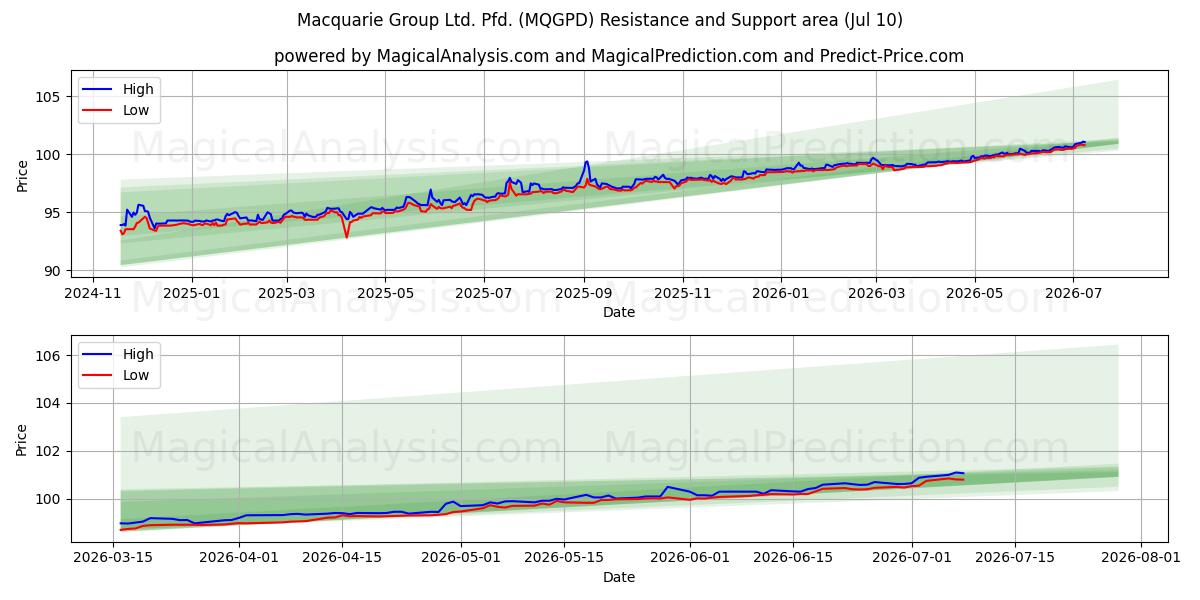Click lower chart y-axis value '106'
The height and width of the screenshot is (600, 1200).
coord(50,356)
